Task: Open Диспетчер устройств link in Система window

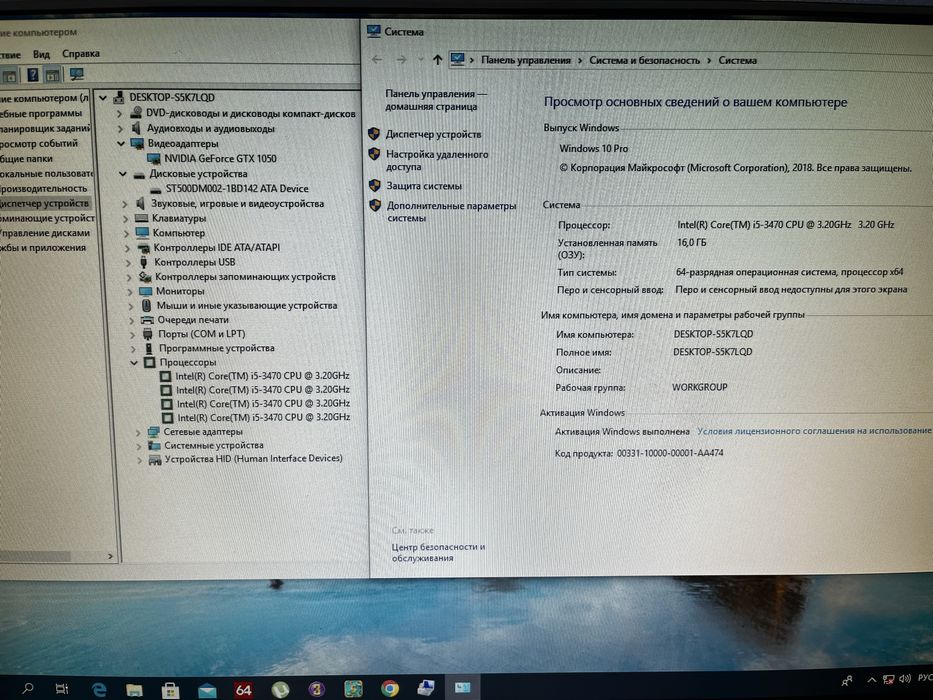Action: (433, 134)
